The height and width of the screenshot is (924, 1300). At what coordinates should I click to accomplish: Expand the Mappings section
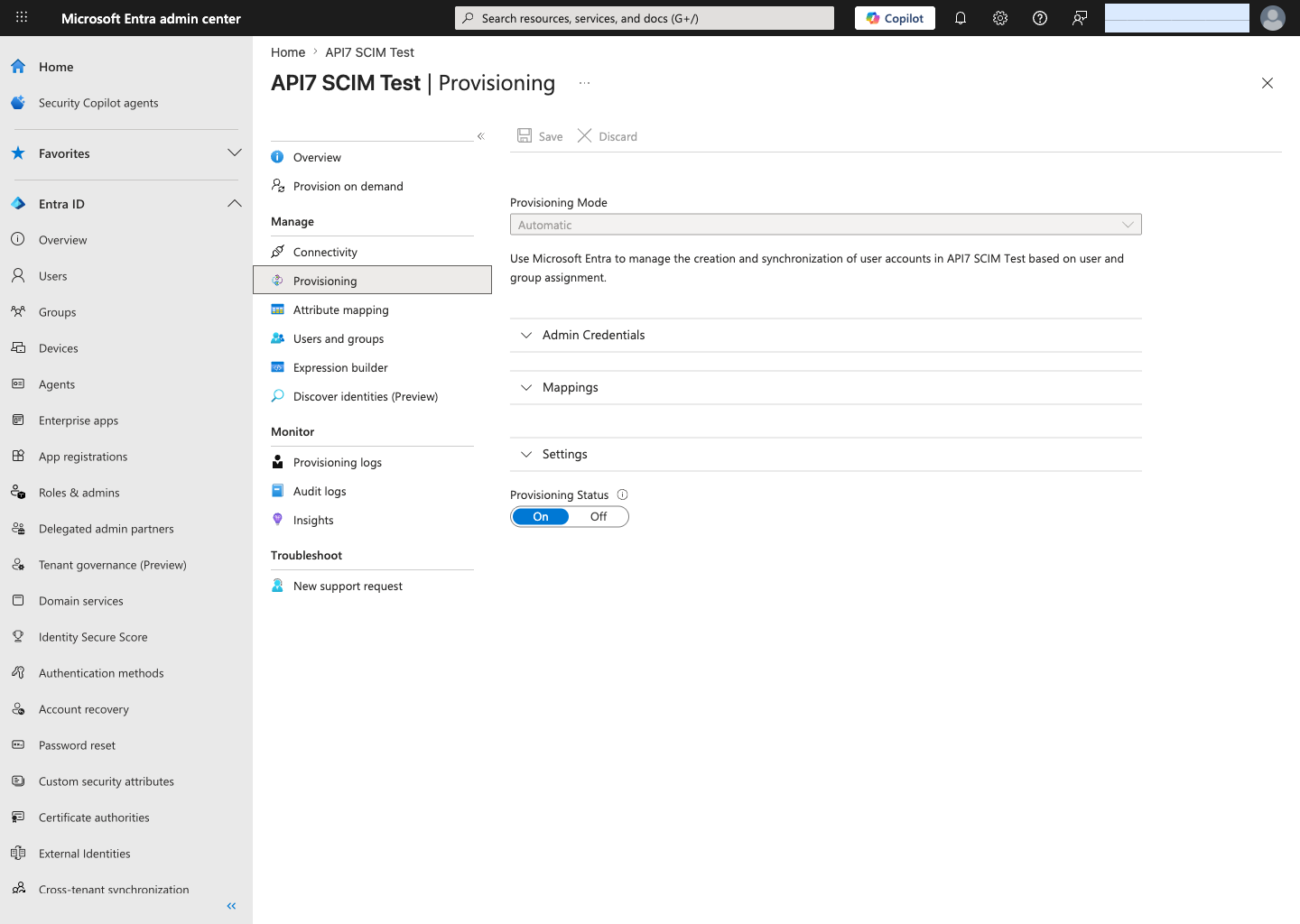[826, 387]
